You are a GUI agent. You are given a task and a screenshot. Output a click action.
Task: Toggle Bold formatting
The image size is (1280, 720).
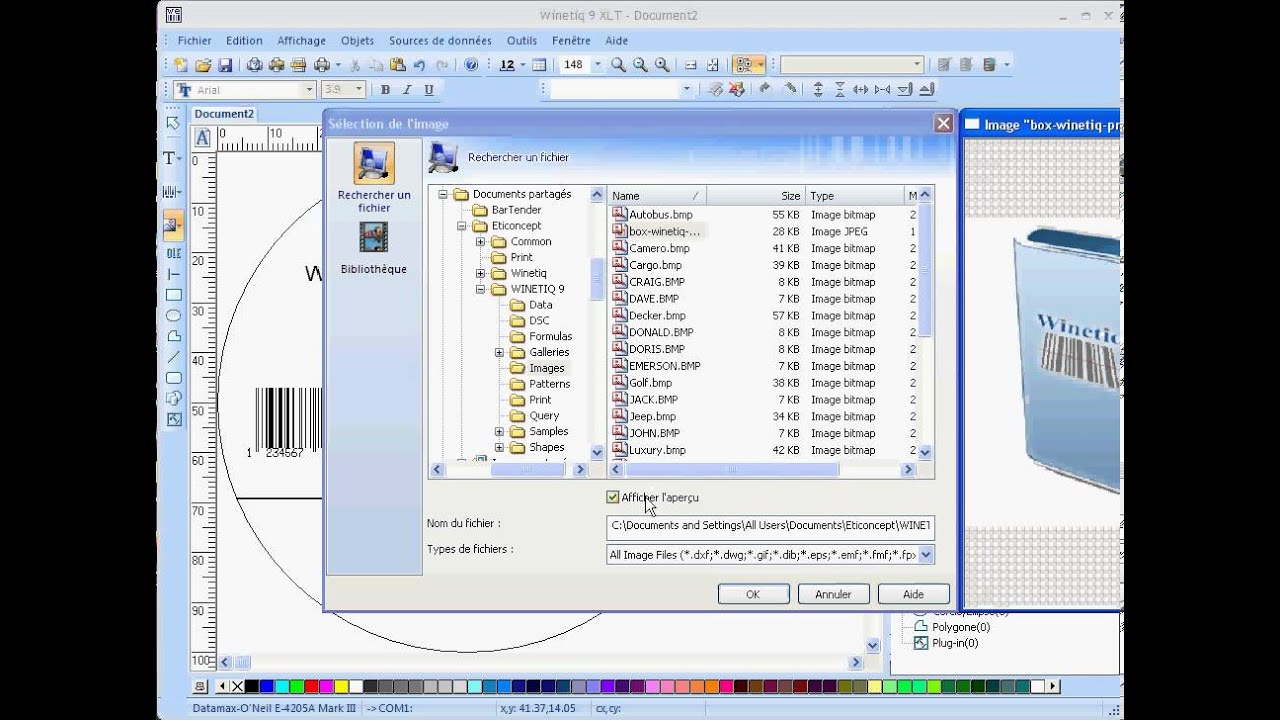[385, 90]
